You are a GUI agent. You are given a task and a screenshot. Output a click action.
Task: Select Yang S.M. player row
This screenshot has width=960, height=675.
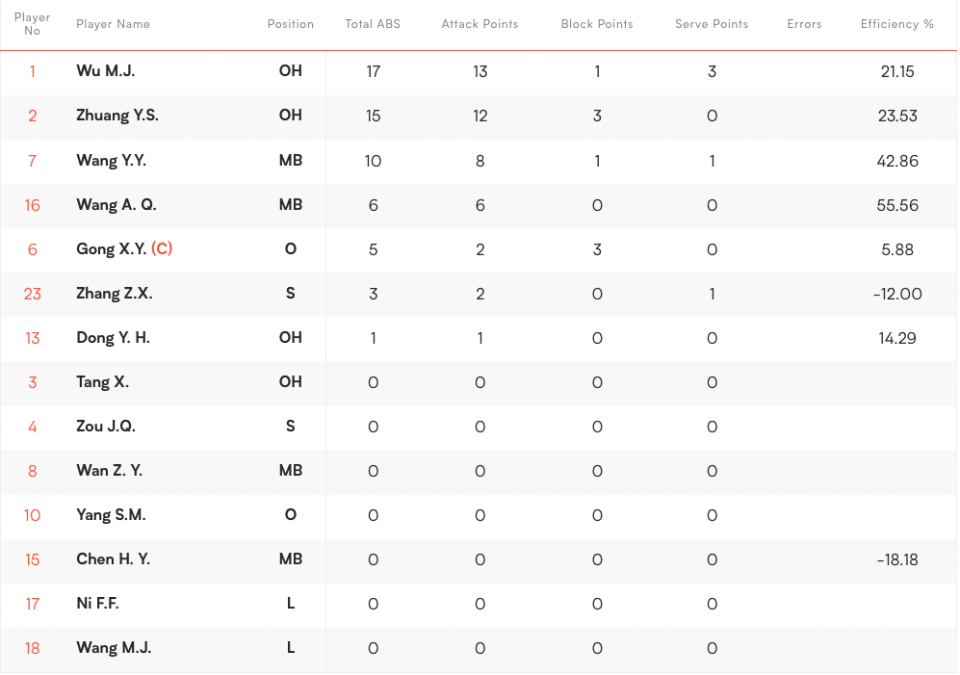click(x=110, y=515)
